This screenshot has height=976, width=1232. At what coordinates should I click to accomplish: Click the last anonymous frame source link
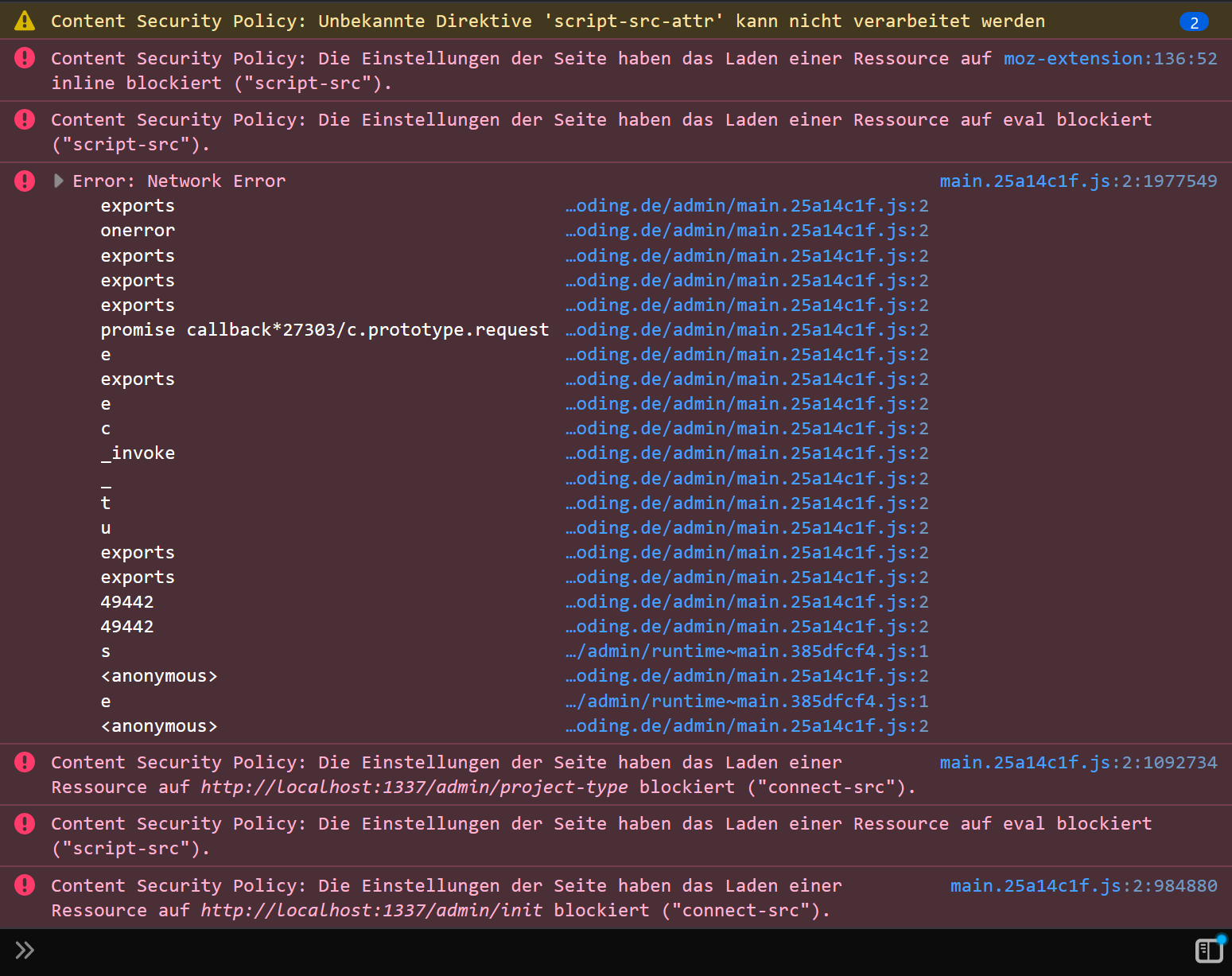(x=746, y=725)
